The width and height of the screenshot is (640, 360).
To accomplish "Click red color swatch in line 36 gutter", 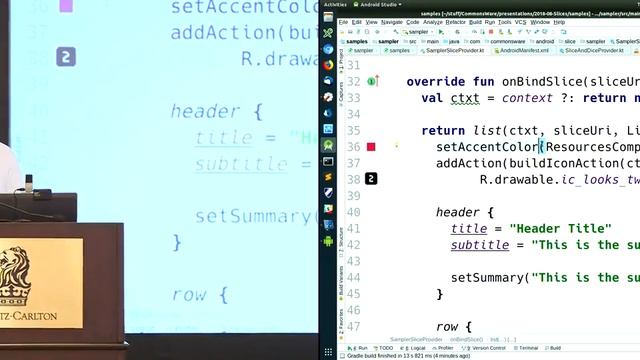I will click(371, 147).
